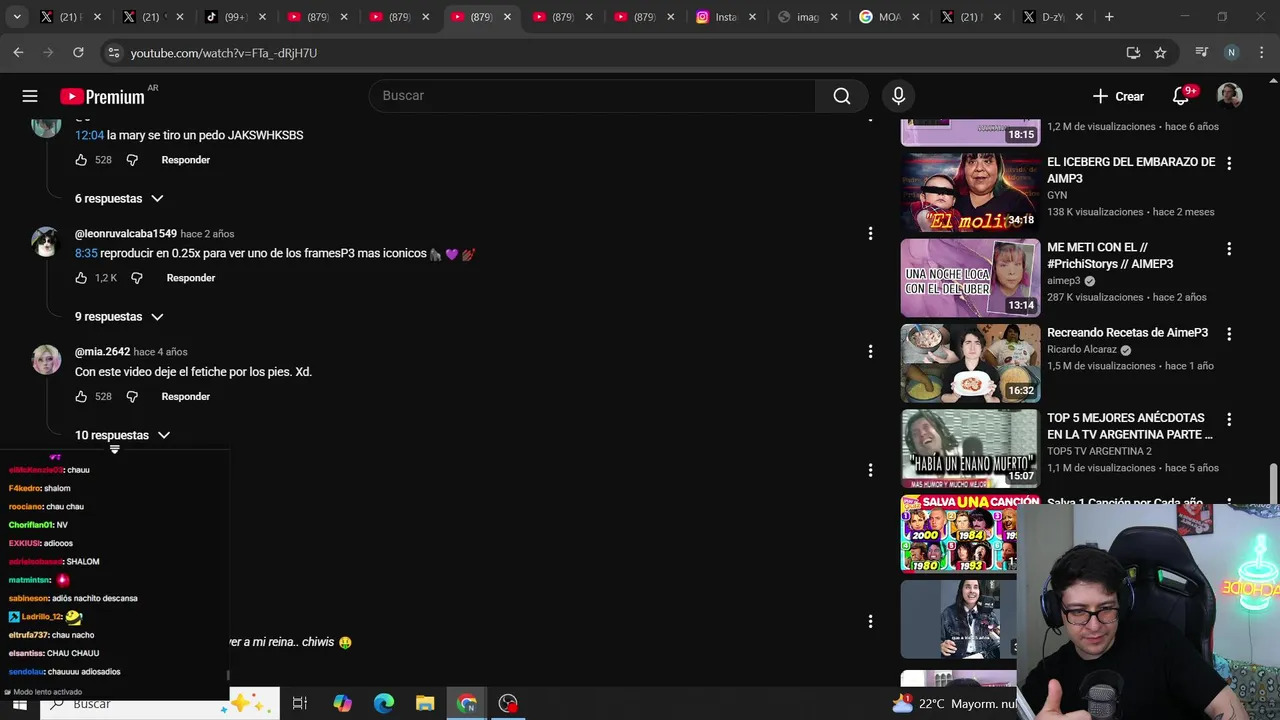
Task: Expand 6 respuestas thread
Action: 119,198
